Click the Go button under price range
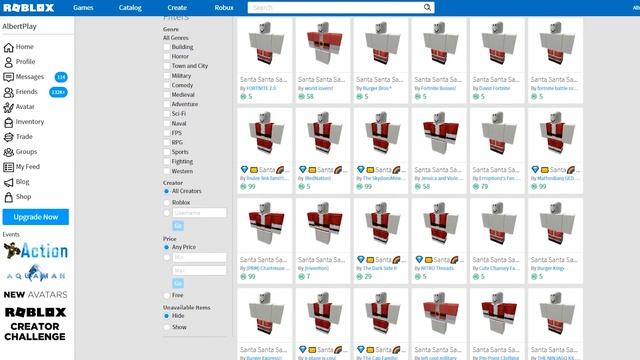The height and width of the screenshot is (360, 640). click(x=178, y=283)
